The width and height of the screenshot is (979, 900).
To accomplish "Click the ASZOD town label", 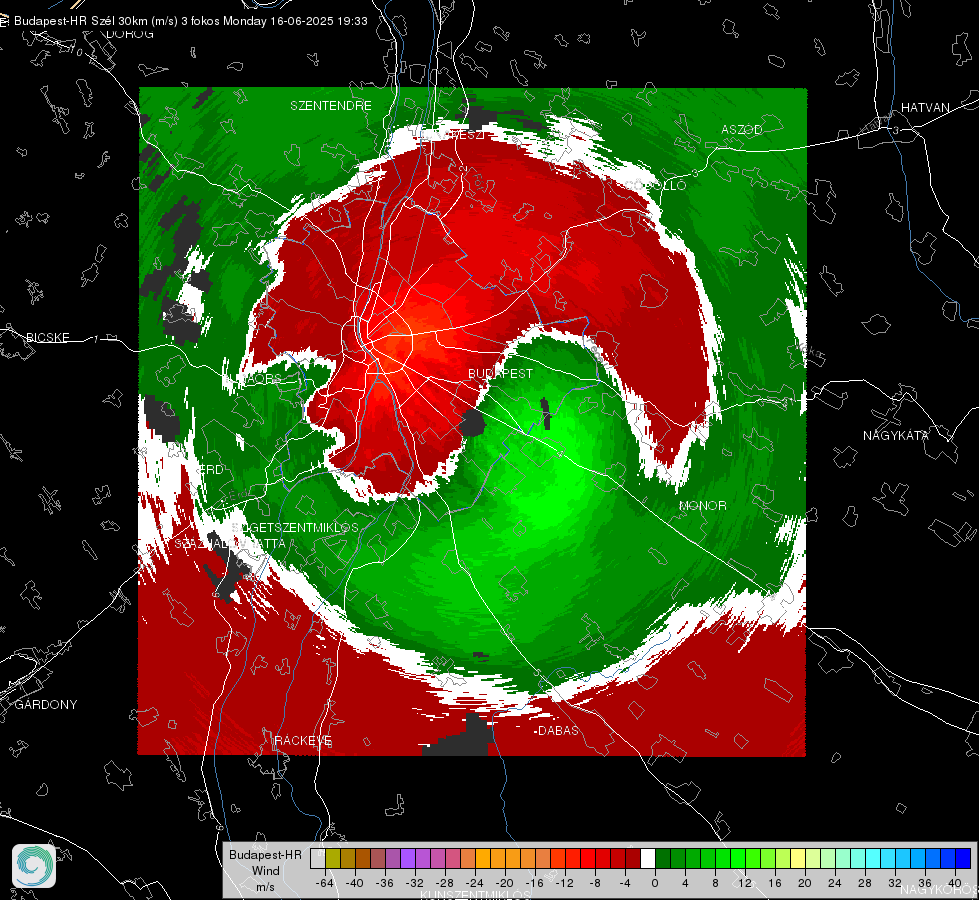I will coord(742,129).
